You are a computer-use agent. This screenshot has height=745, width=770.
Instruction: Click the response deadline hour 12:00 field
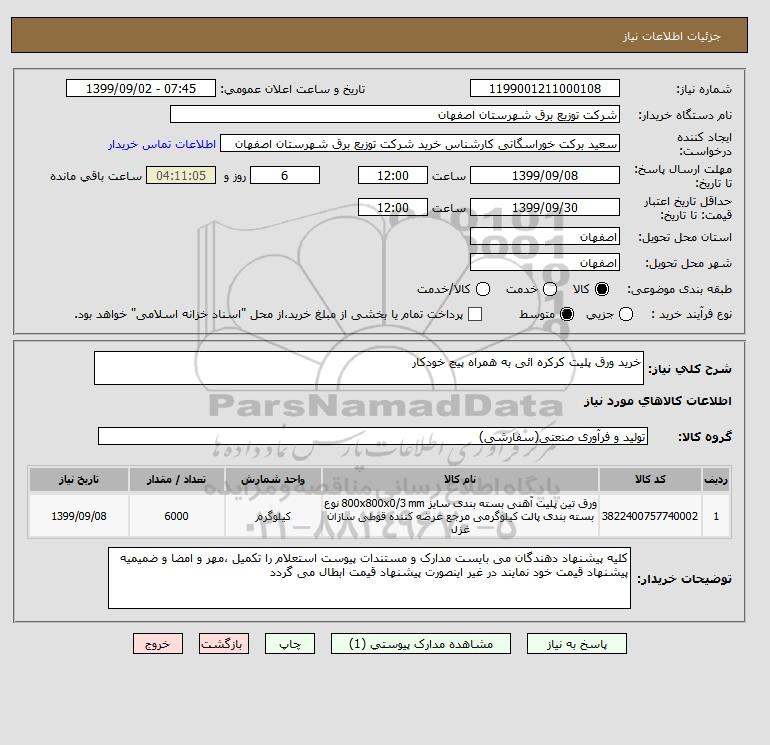pos(393,175)
